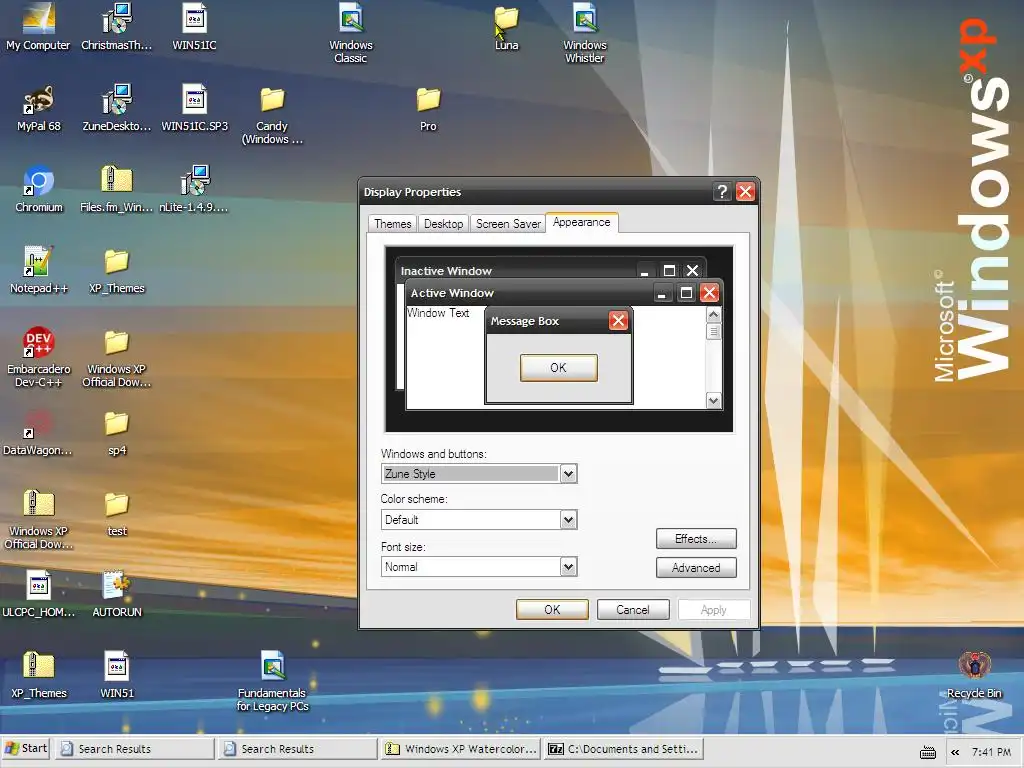Switch to second Search Results taskbar button

[297, 749]
